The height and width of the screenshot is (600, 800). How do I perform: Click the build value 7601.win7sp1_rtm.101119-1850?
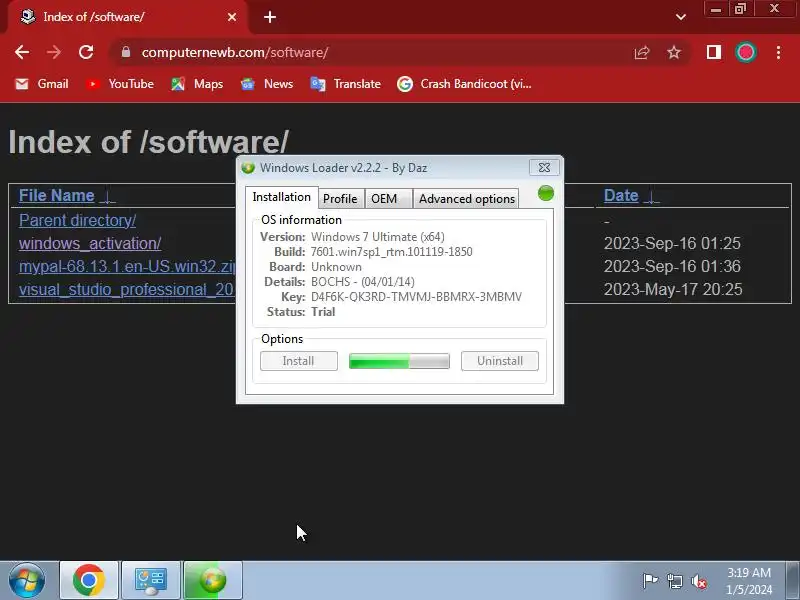[x=391, y=252]
